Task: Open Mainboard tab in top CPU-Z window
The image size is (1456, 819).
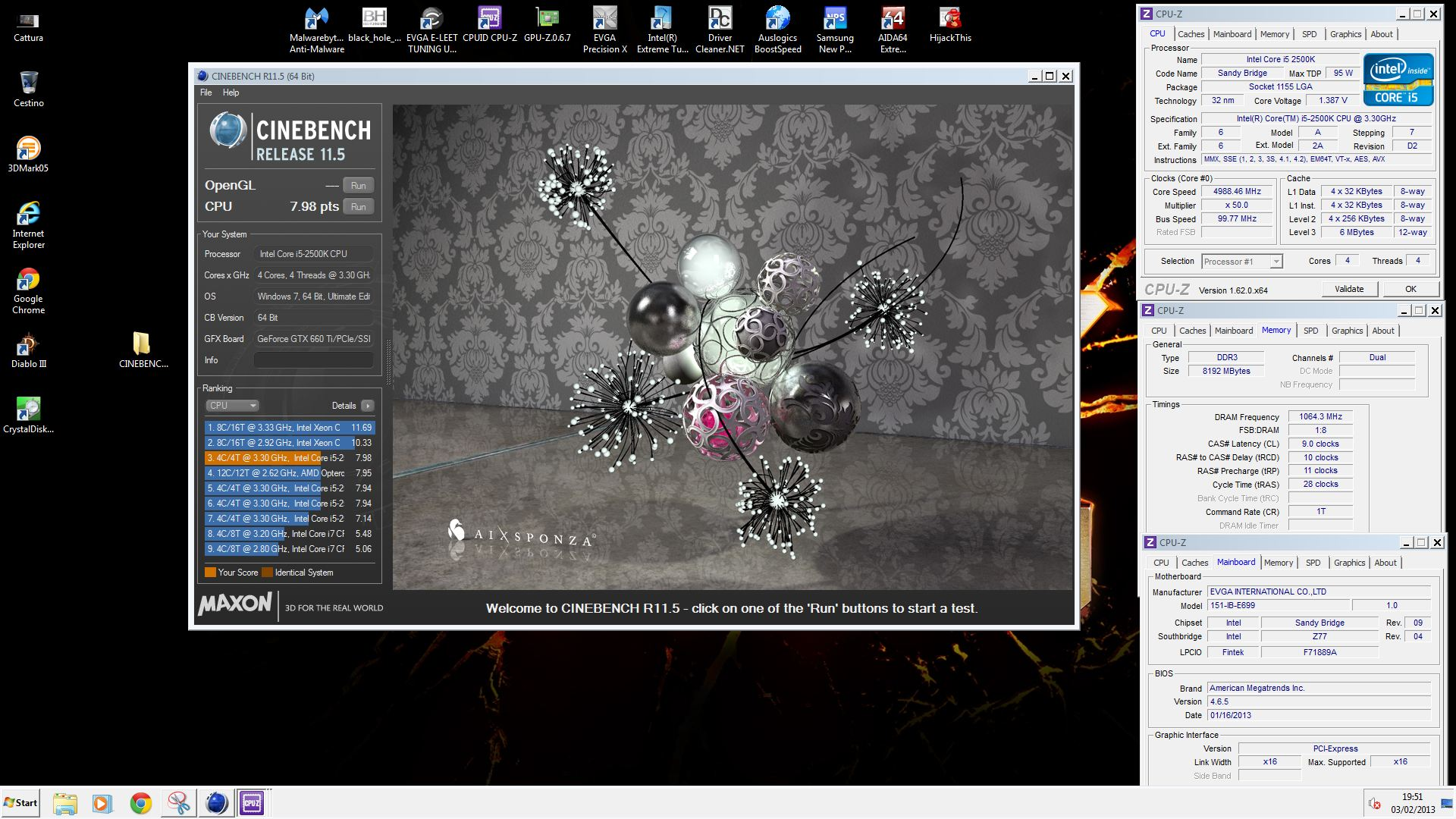Action: point(1232,34)
